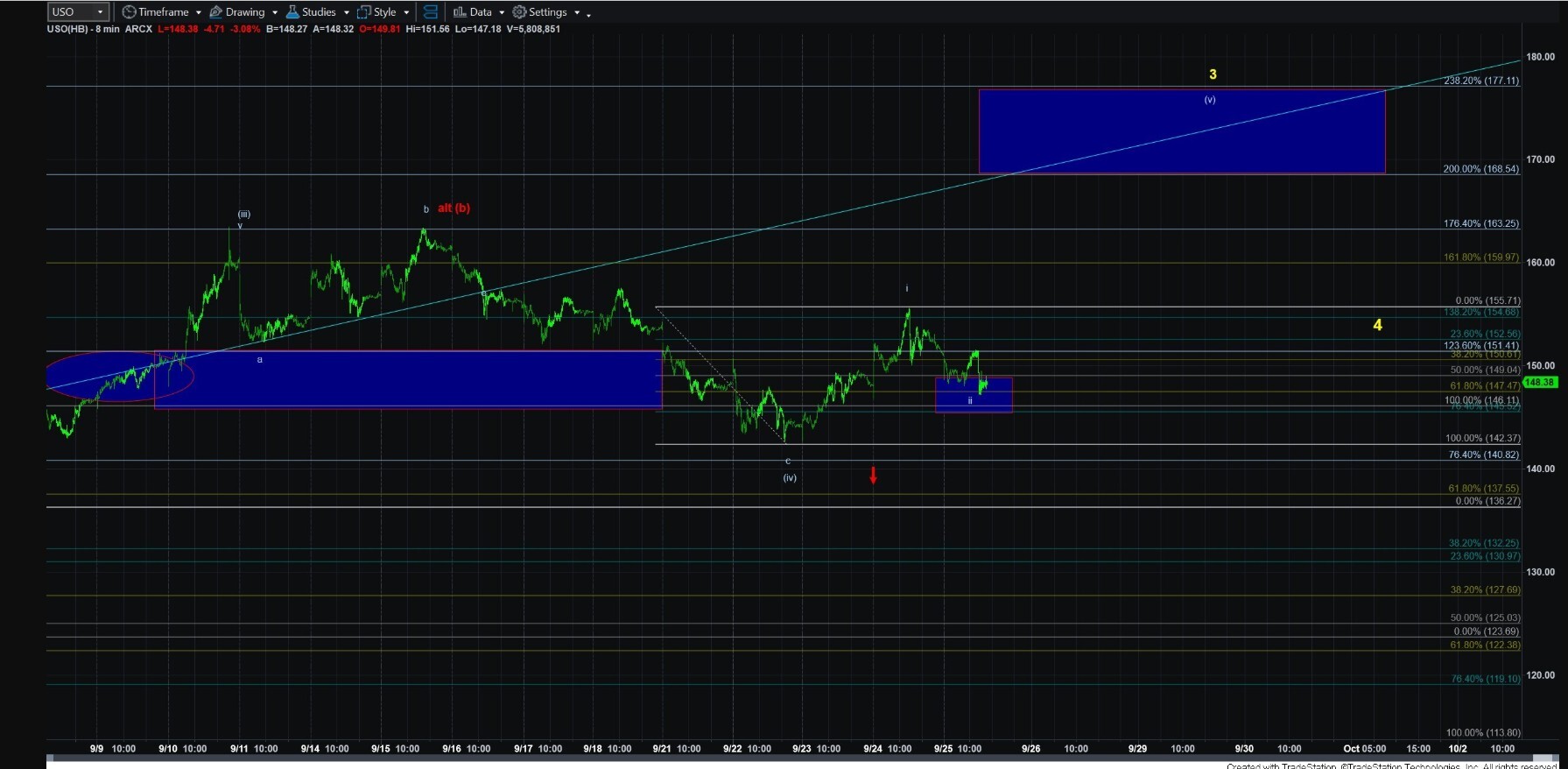1568x769 pixels.
Task: Click the Settings gear icon
Action: pos(519,12)
